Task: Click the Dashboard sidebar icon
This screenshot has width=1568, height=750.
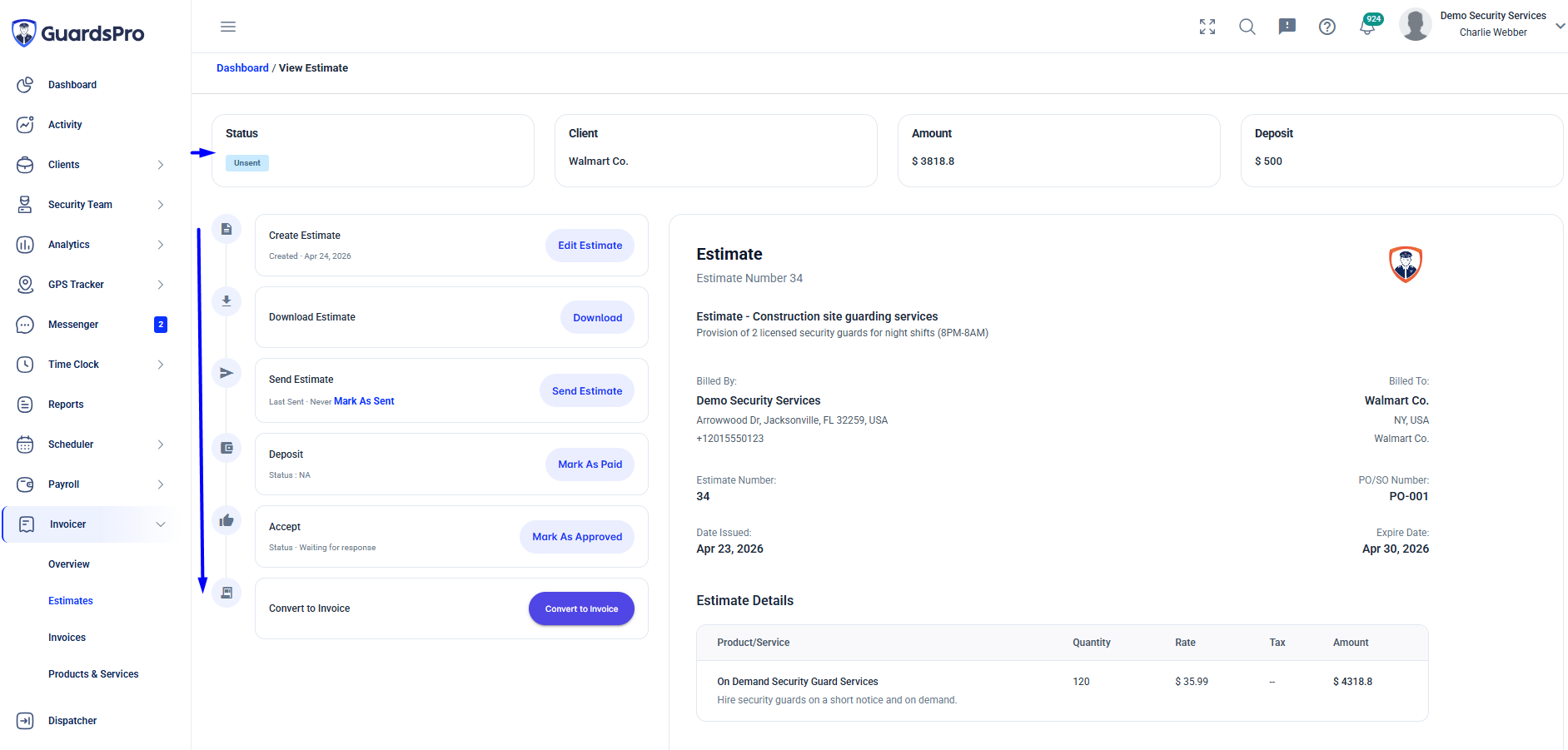Action: pos(25,85)
